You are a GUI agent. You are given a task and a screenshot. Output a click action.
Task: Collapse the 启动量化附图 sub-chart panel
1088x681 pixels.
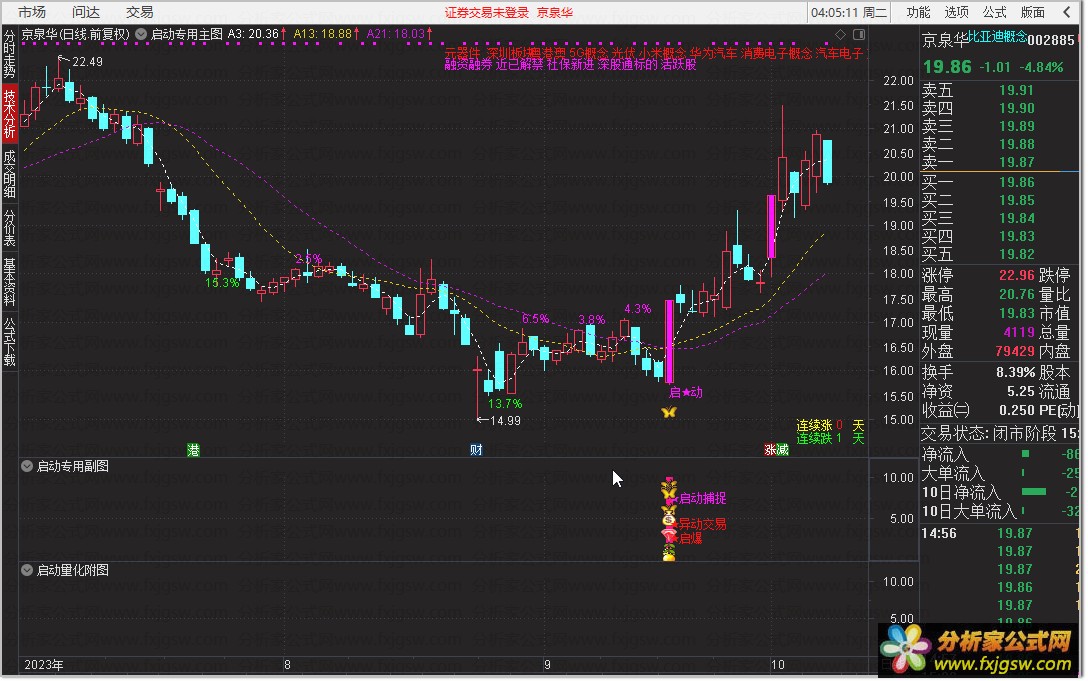click(27, 571)
